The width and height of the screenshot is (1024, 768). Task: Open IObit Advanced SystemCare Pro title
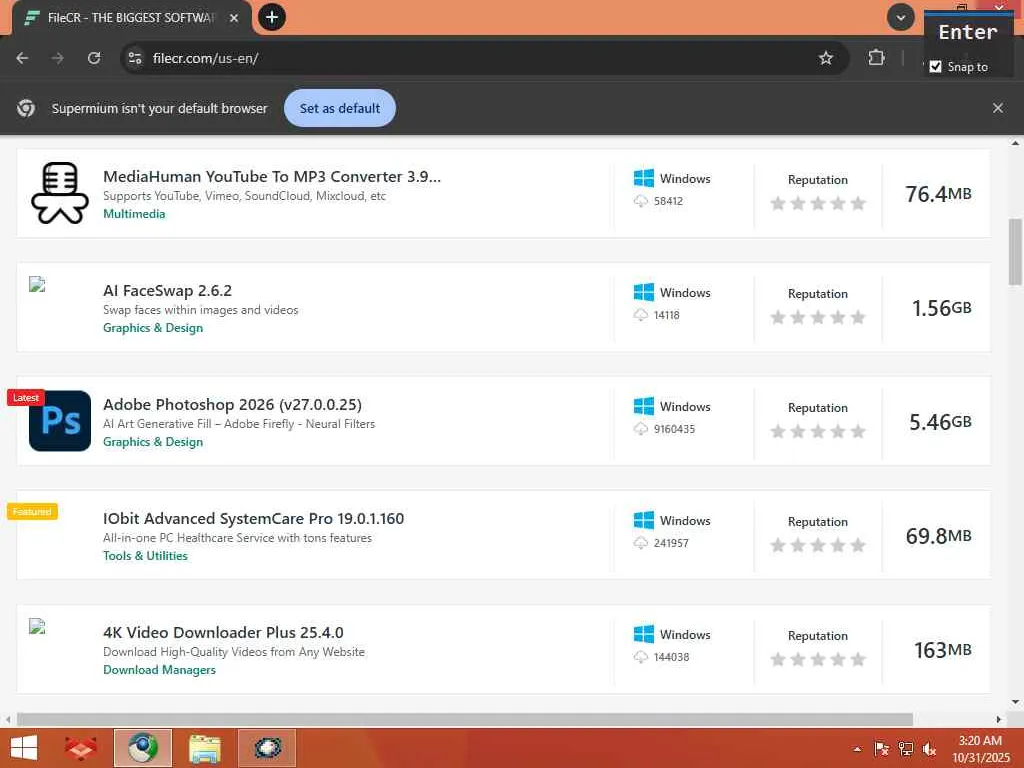tap(253, 519)
